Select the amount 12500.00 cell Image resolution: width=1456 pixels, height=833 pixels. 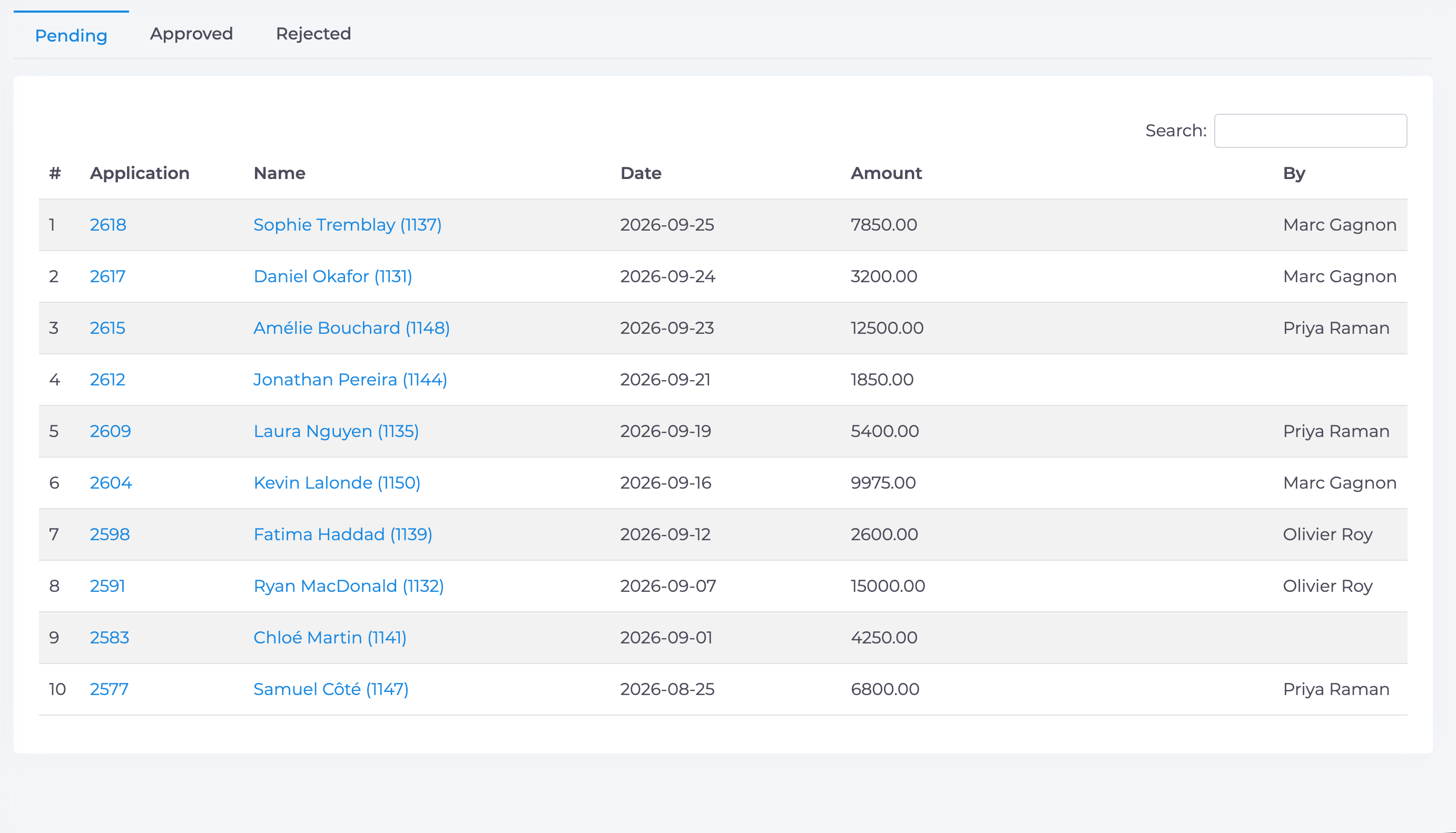point(887,329)
